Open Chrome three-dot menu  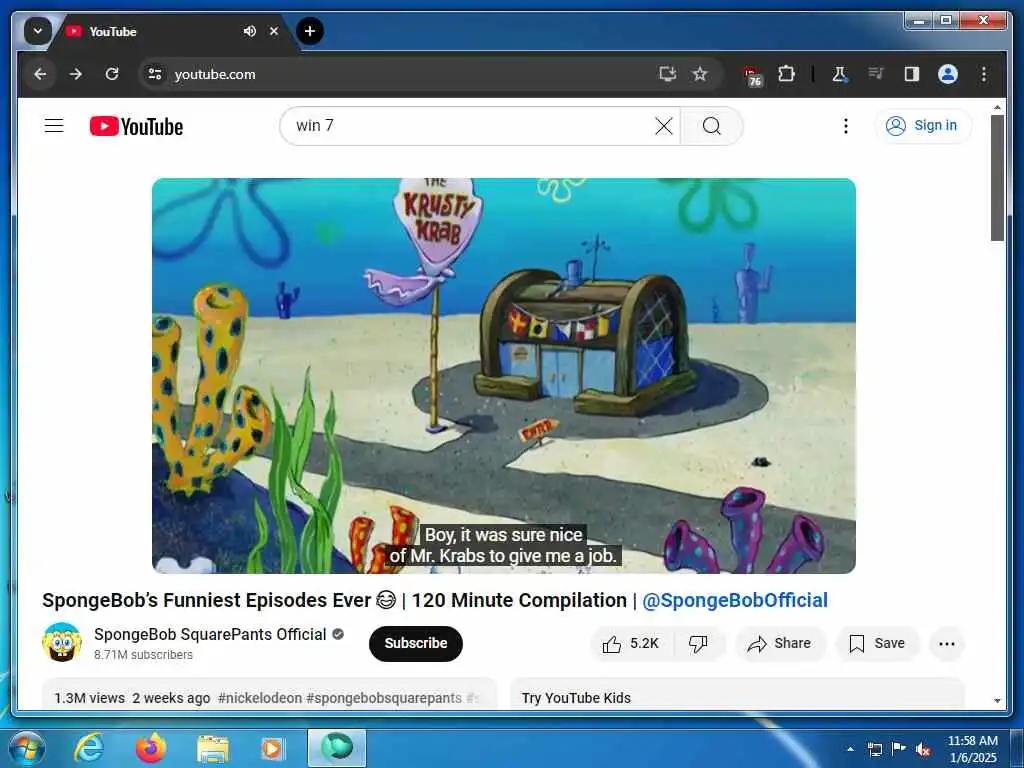(984, 74)
